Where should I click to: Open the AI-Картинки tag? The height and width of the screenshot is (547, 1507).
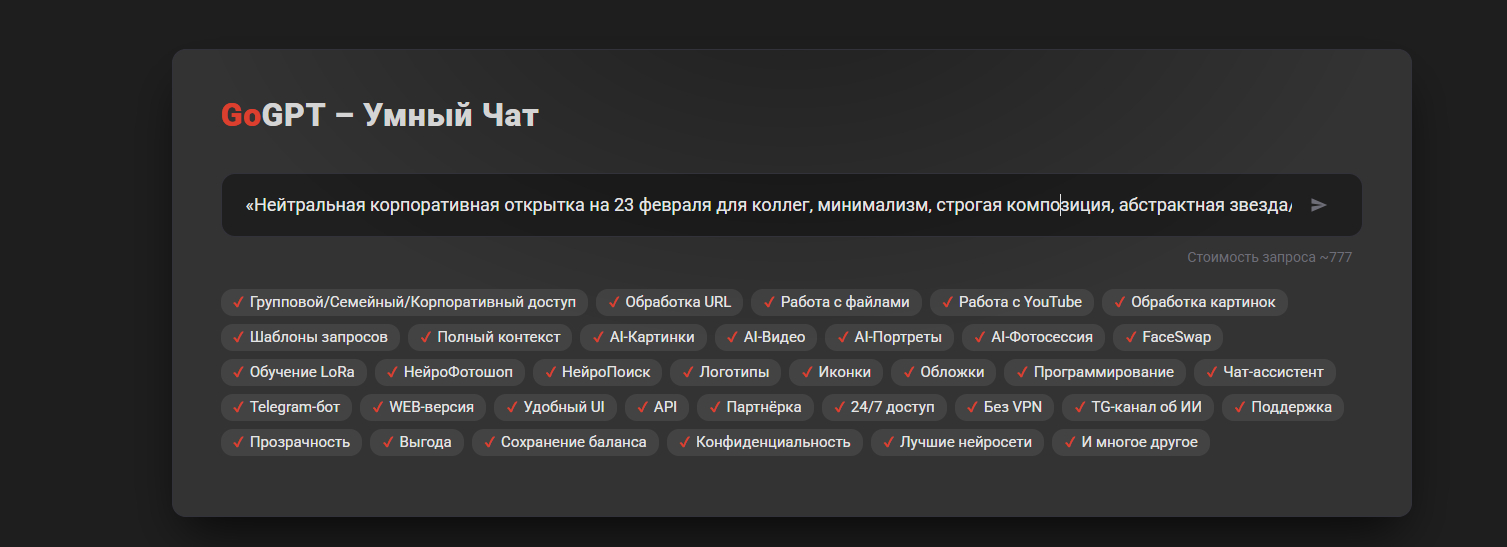click(x=644, y=337)
